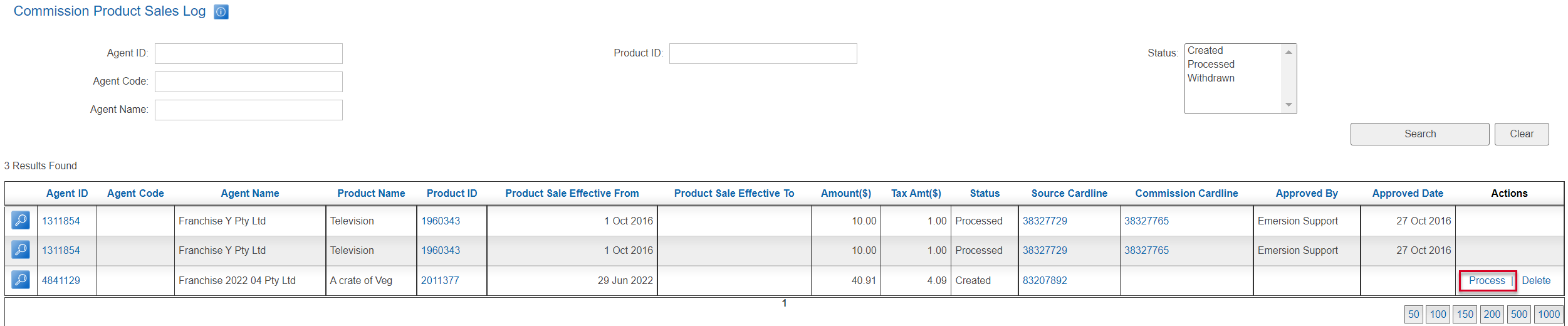Open details magnifier for first Franchise Y row
Screen dimensions: 1568x326
(x=21, y=221)
